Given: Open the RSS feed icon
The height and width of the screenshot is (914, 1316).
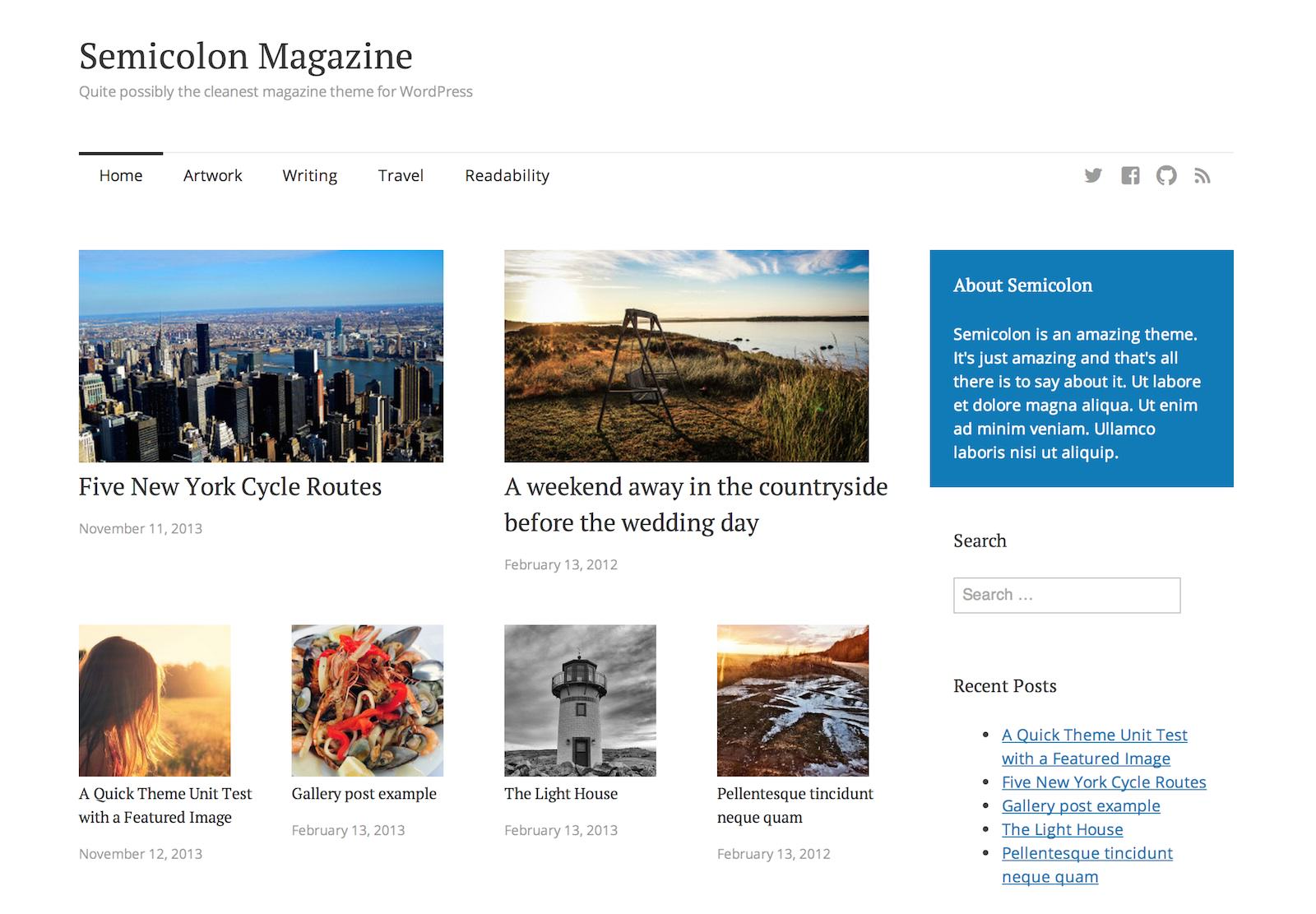Looking at the screenshot, I should (x=1202, y=176).
